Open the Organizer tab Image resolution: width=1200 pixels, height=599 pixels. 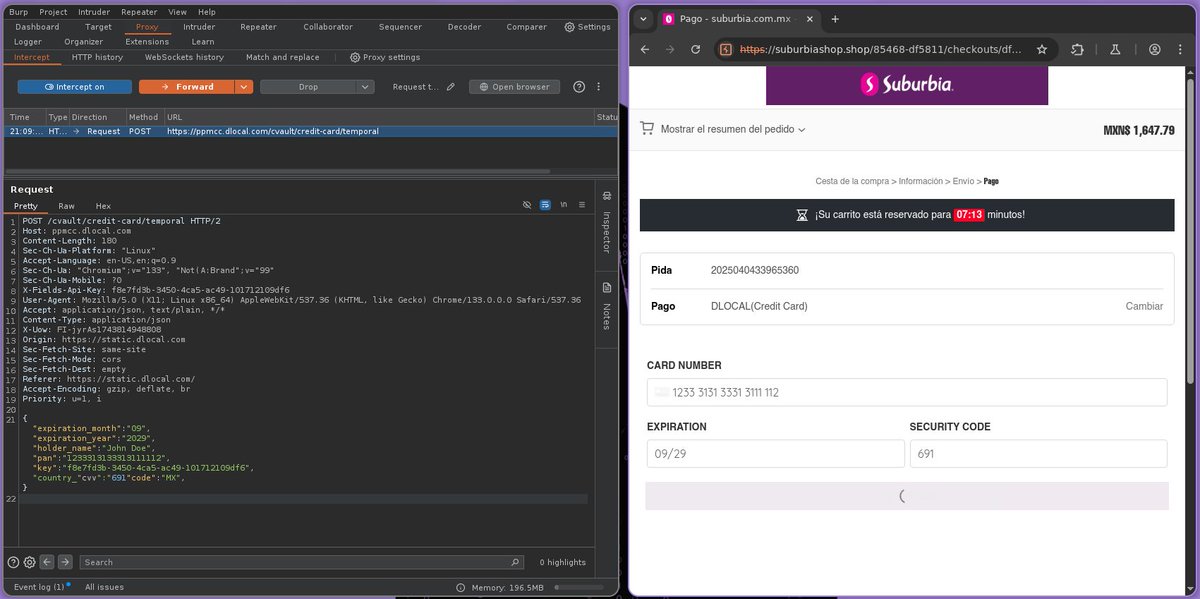tap(83, 42)
